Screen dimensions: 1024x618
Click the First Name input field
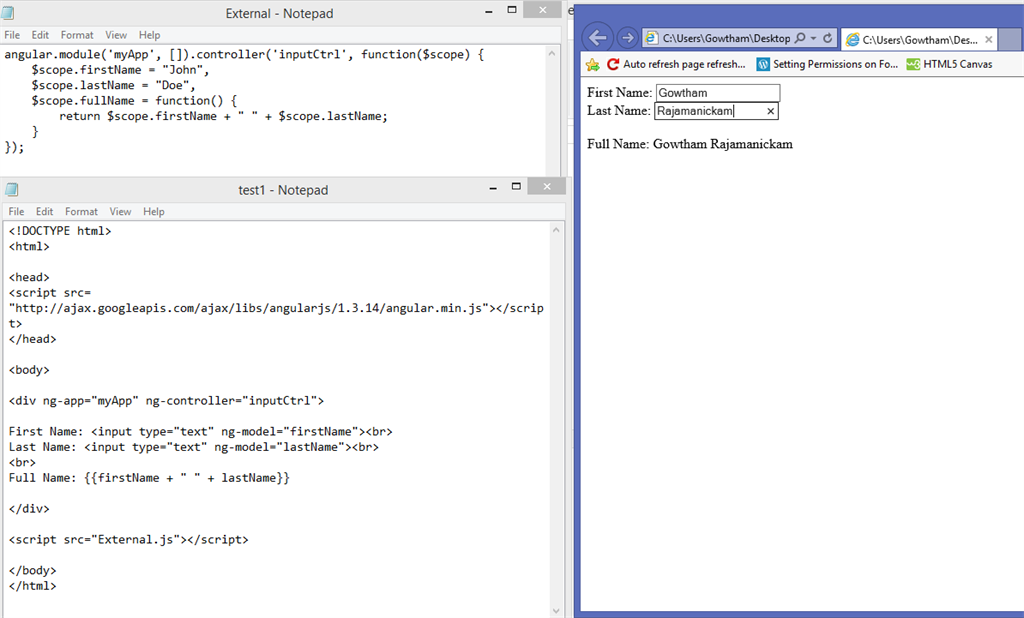click(718, 93)
